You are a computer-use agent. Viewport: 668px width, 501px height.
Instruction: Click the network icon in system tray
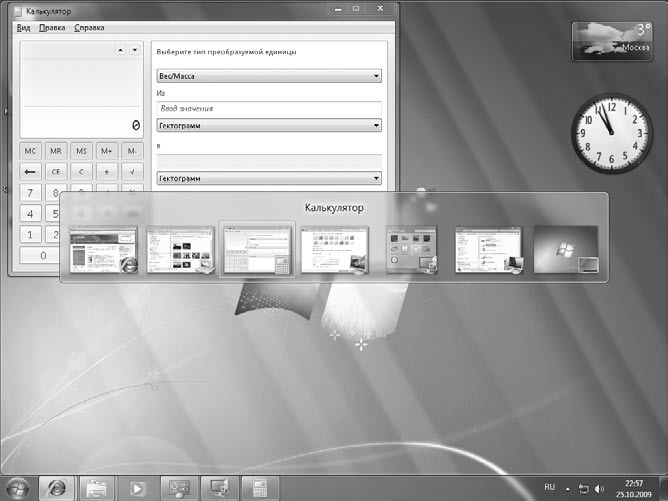(x=583, y=489)
